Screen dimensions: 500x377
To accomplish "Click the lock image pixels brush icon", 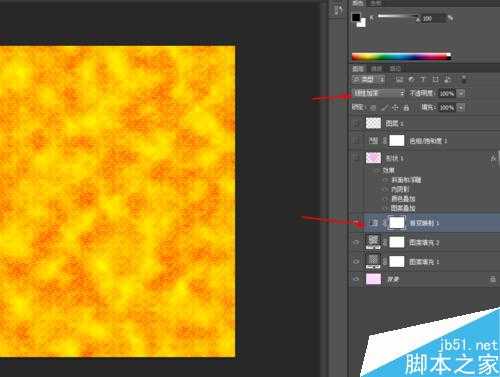I will coord(384,108).
